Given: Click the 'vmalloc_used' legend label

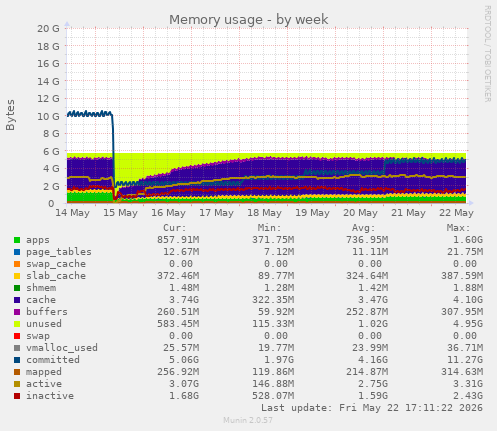Looking at the screenshot, I should 62,348.
